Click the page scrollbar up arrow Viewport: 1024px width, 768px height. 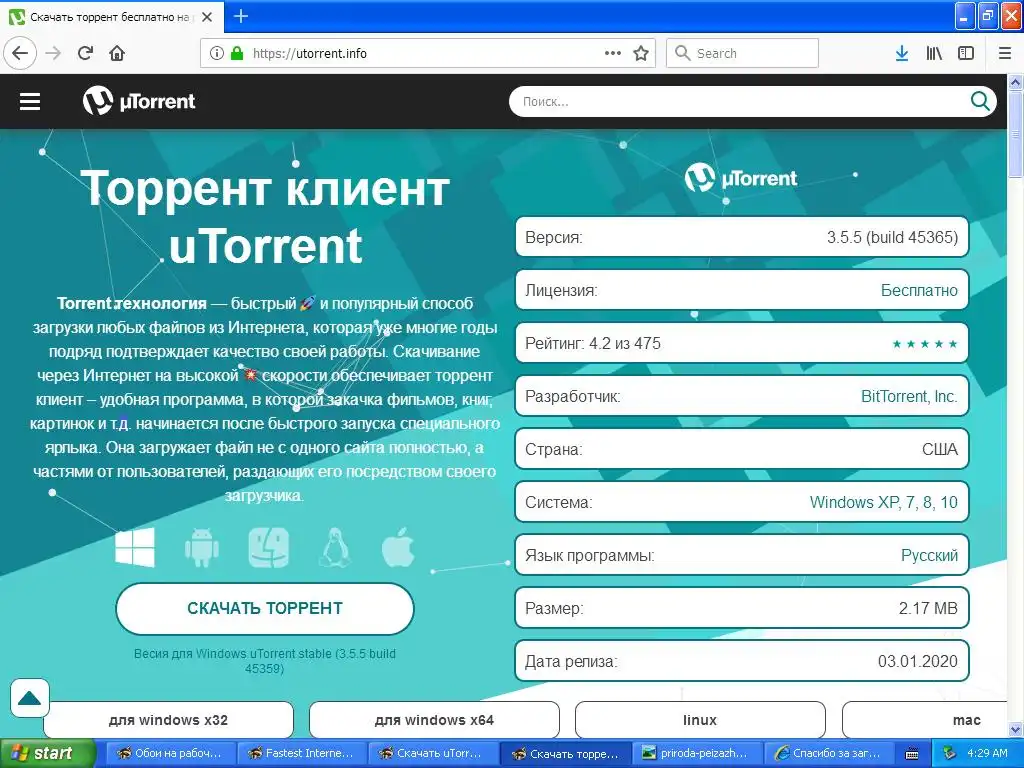[x=1015, y=82]
